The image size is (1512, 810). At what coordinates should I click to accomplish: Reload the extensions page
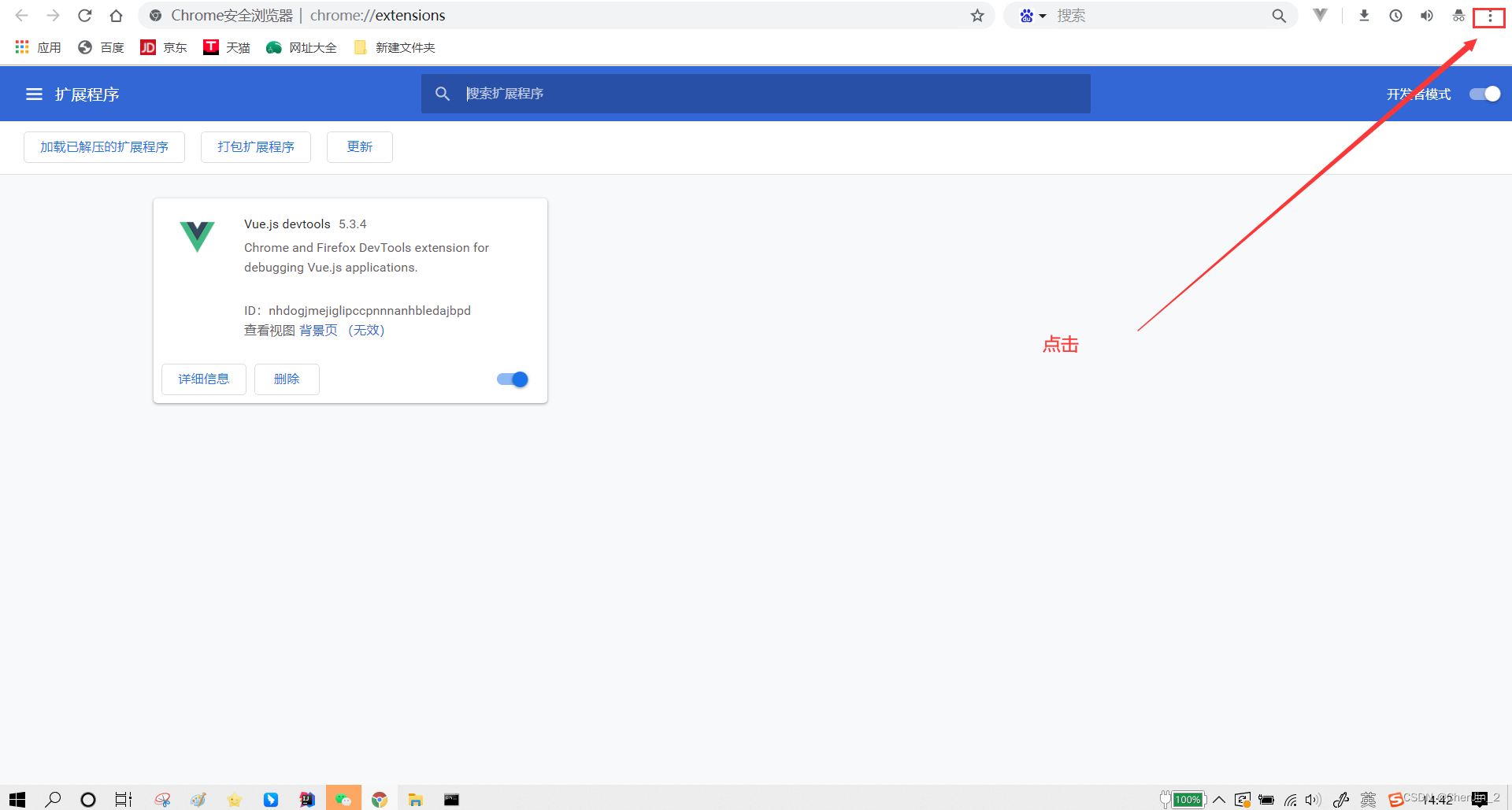point(85,16)
